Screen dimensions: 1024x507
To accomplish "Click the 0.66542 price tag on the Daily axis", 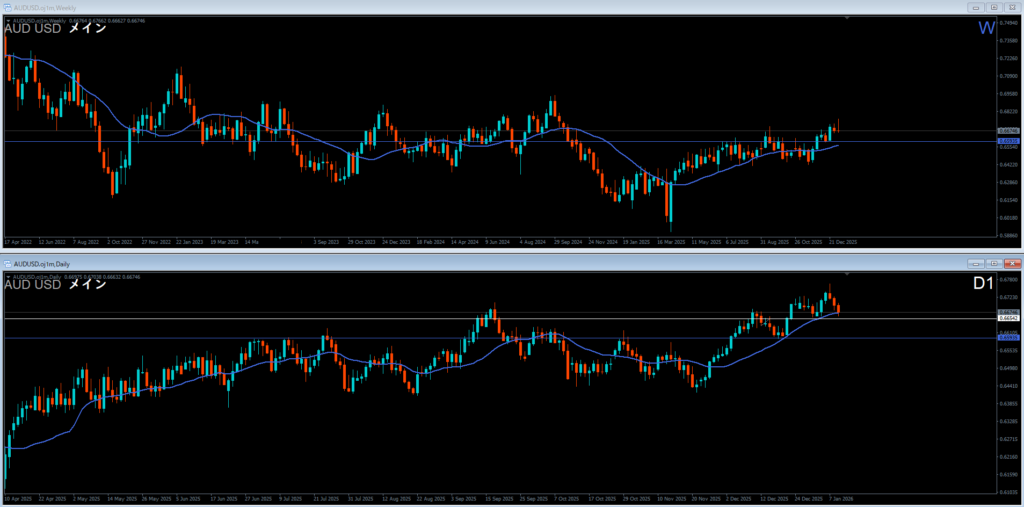I will pyautogui.click(x=1007, y=318).
